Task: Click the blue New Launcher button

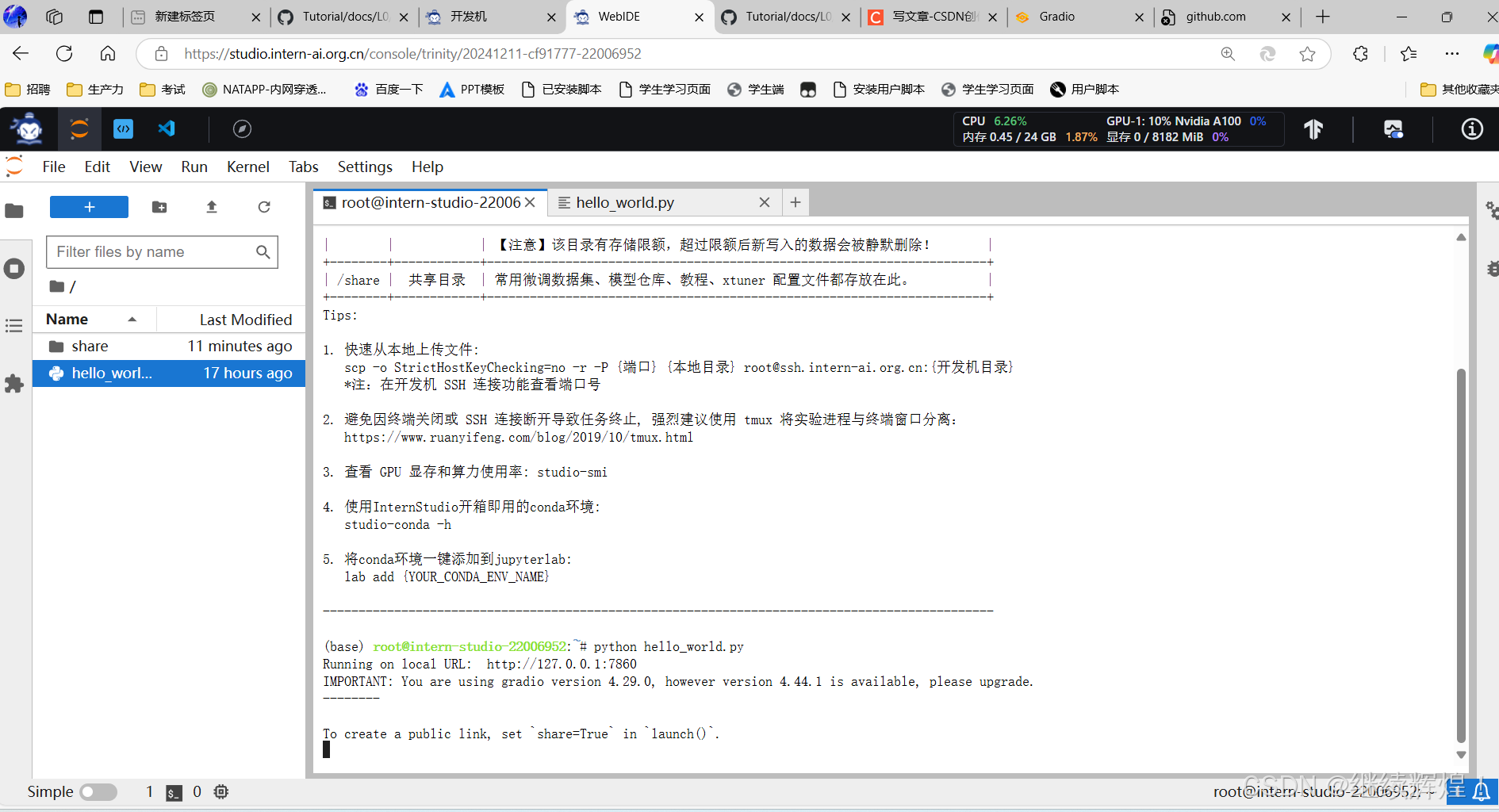Action: tap(88, 206)
